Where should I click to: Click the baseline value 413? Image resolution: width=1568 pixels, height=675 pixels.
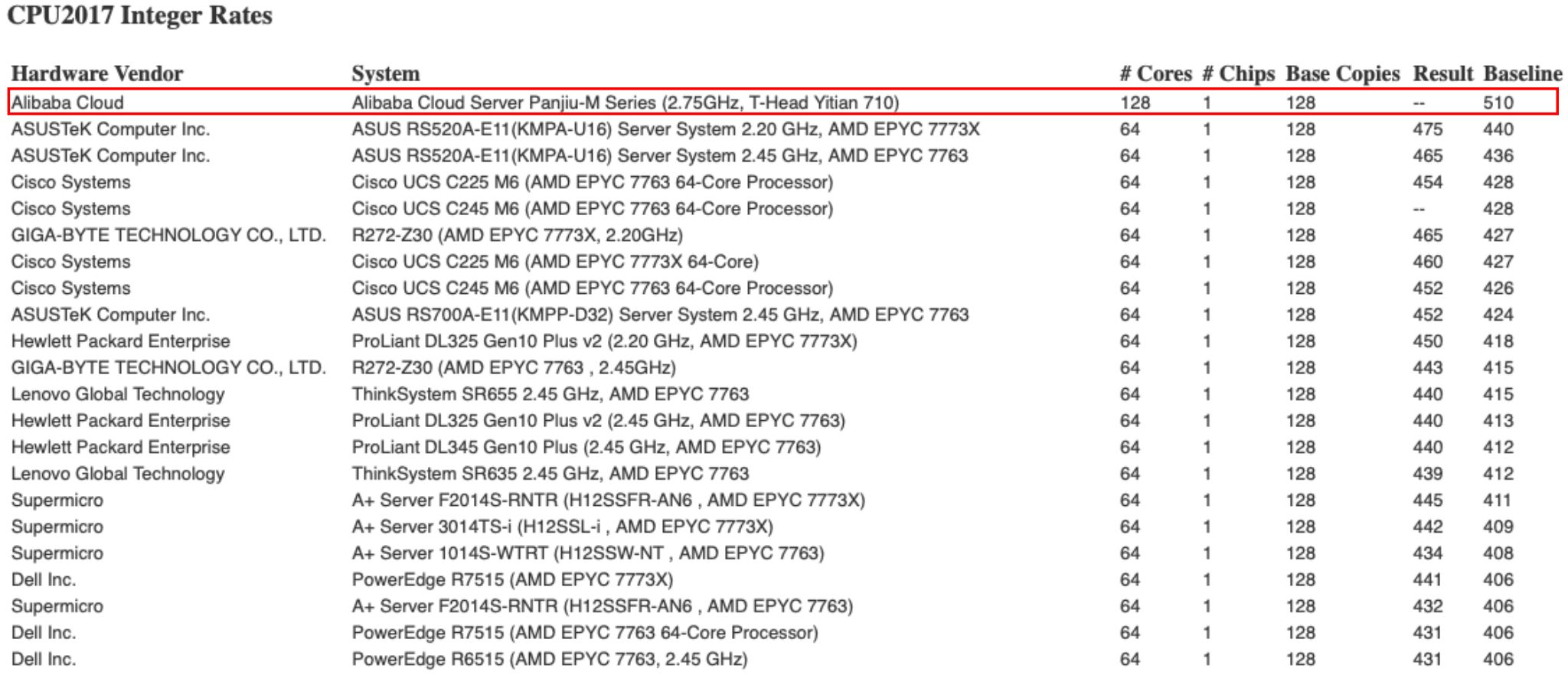(1498, 421)
